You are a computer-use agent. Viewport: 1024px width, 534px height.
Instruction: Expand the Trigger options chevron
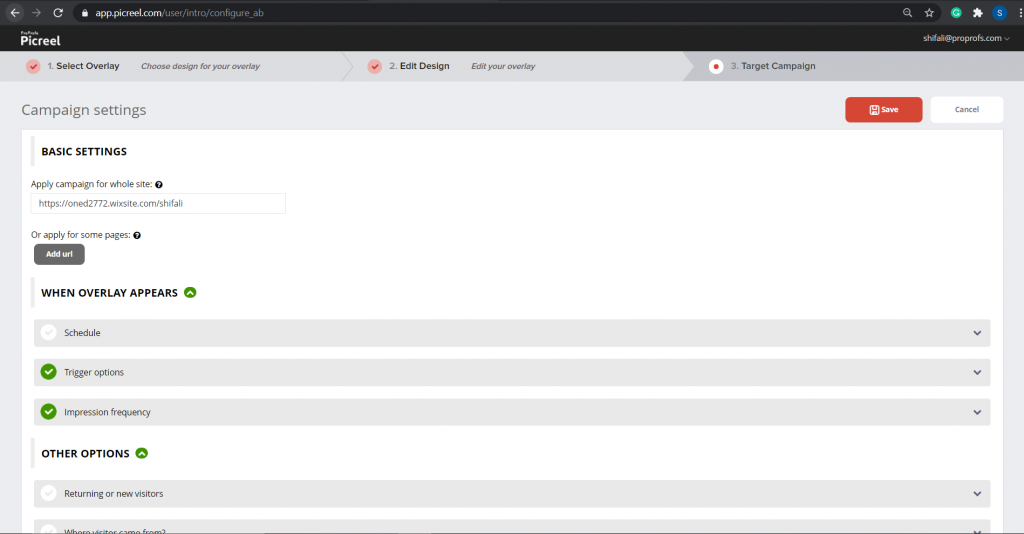click(x=977, y=373)
